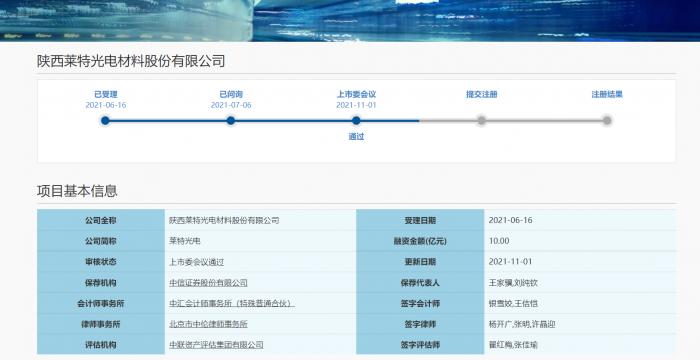
Task: Click the 已问询 stage dot on timeline
Action: click(x=231, y=121)
